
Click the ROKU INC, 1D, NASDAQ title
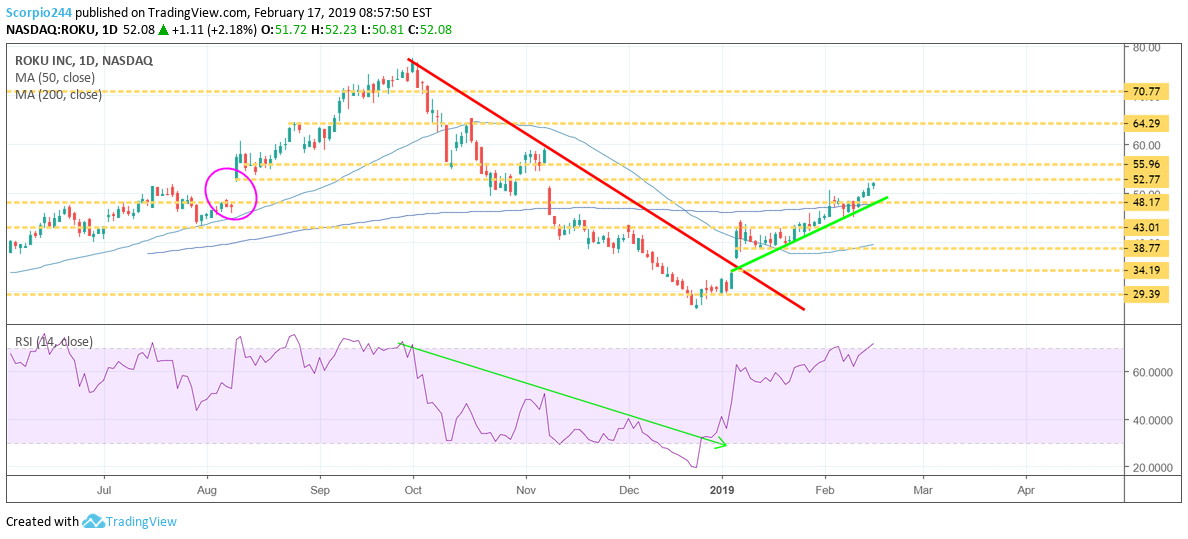[83, 60]
